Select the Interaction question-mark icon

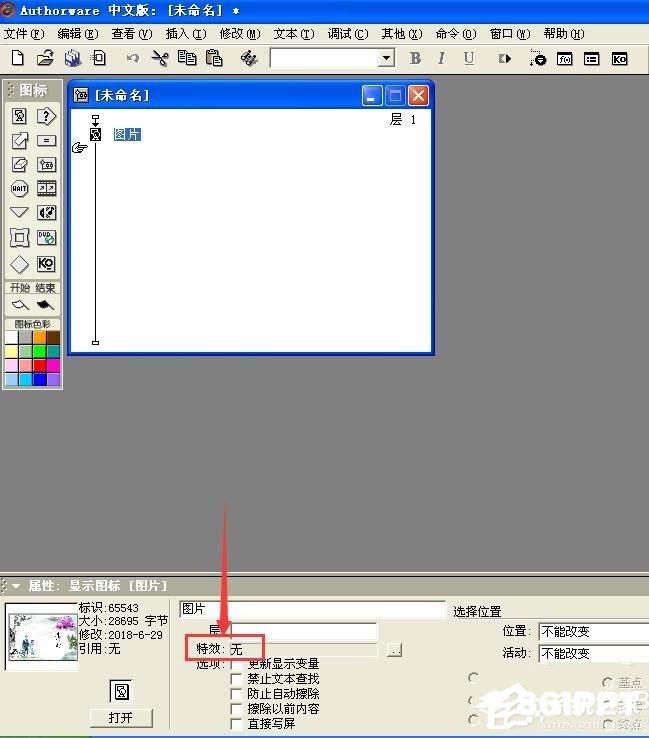[x=46, y=116]
